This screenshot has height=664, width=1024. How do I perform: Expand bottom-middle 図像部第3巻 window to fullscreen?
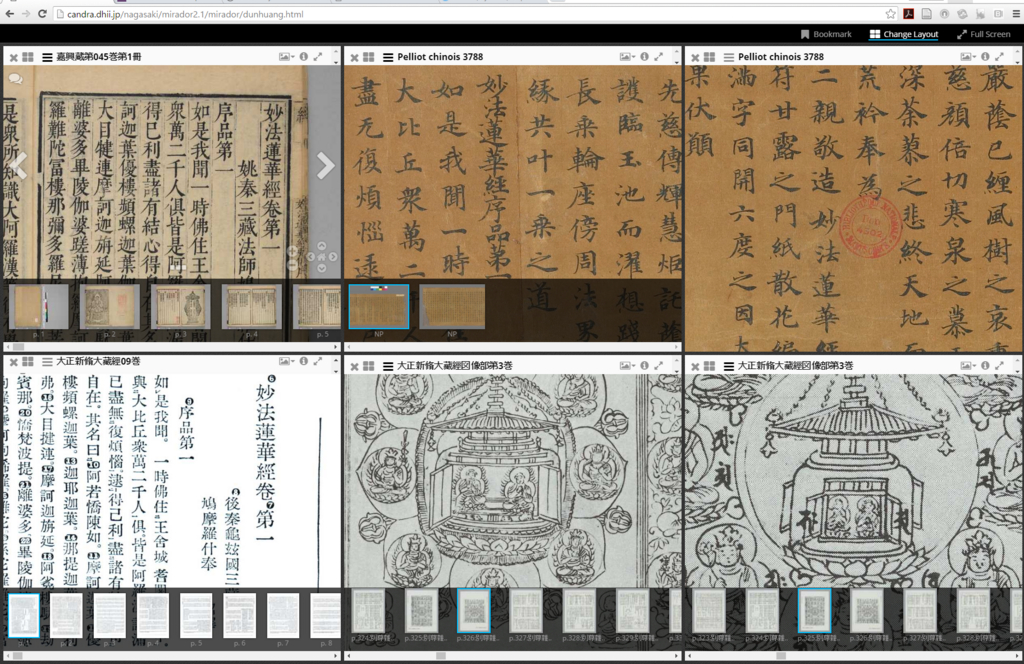(659, 366)
